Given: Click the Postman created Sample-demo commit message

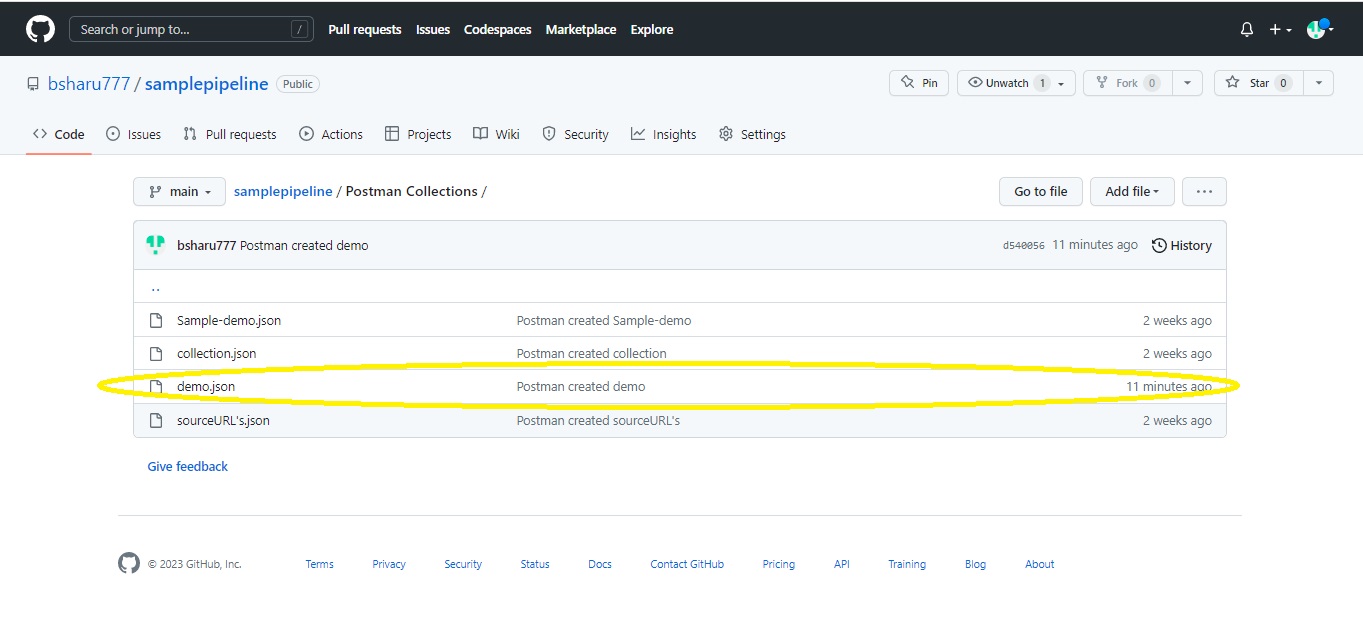Looking at the screenshot, I should (604, 321).
